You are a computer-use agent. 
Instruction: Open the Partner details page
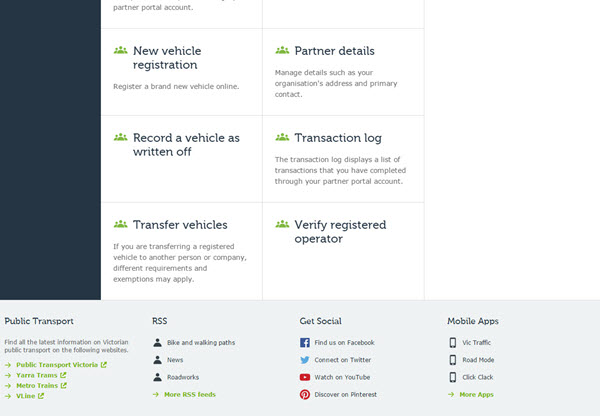pyautogui.click(x=334, y=51)
